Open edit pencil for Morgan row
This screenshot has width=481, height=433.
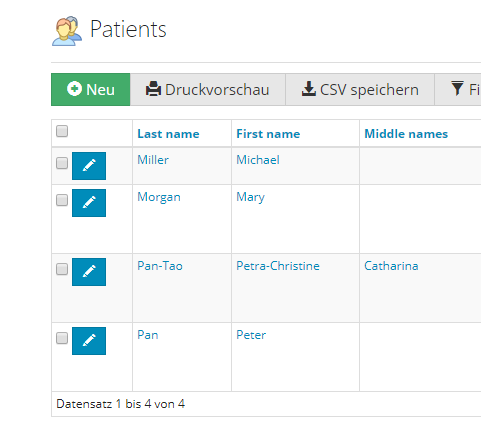tap(89, 203)
